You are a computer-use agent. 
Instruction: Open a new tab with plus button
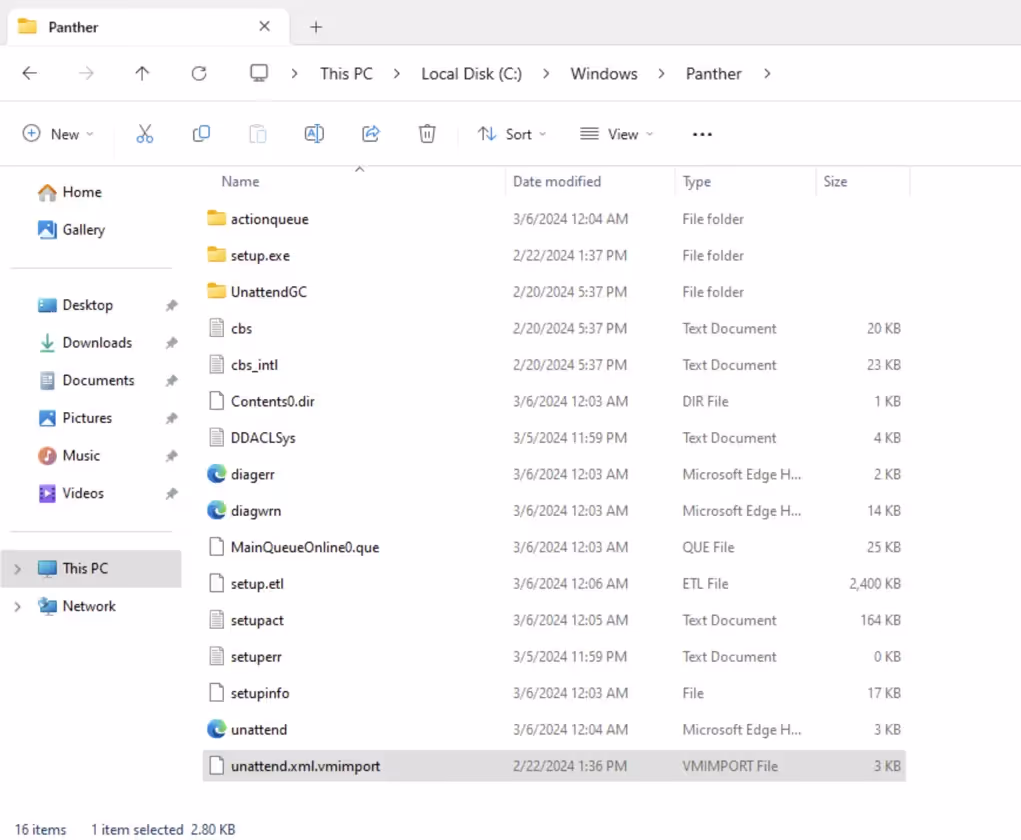click(316, 27)
